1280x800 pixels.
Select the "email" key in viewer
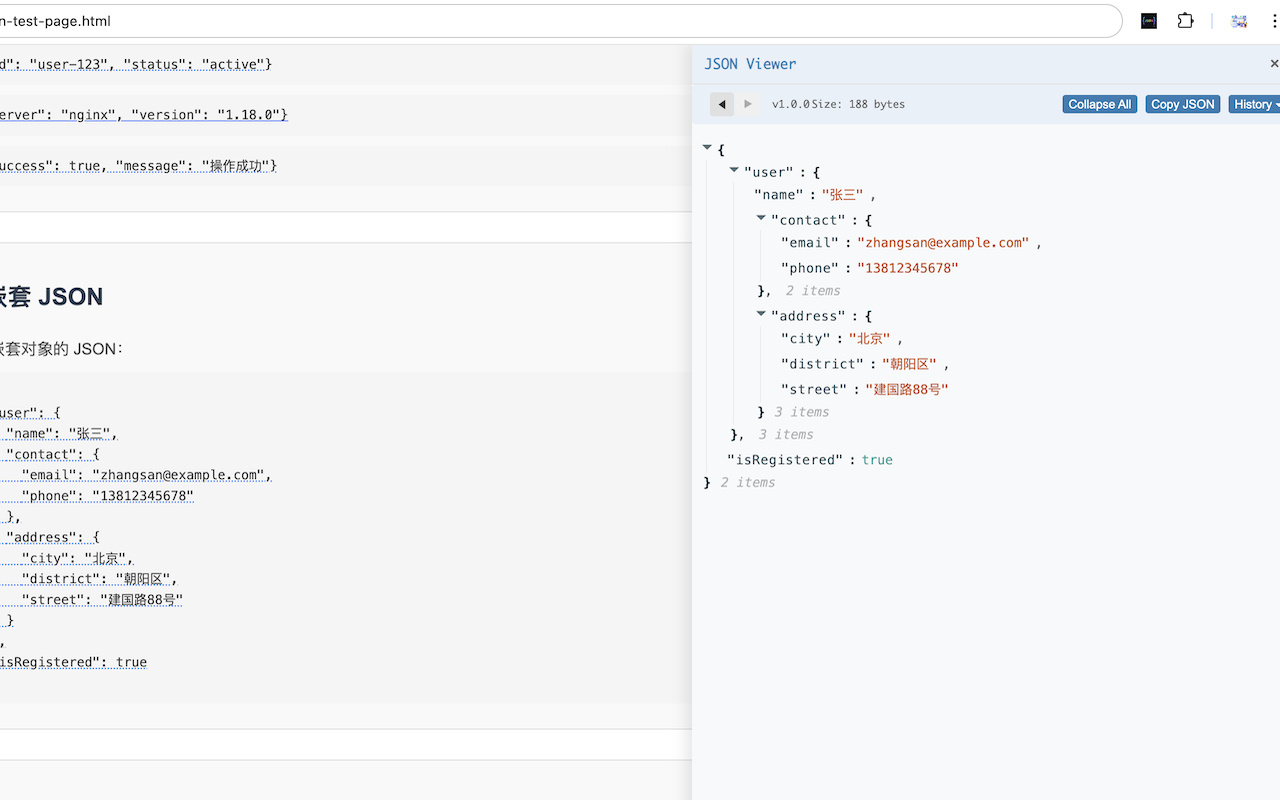pos(809,243)
